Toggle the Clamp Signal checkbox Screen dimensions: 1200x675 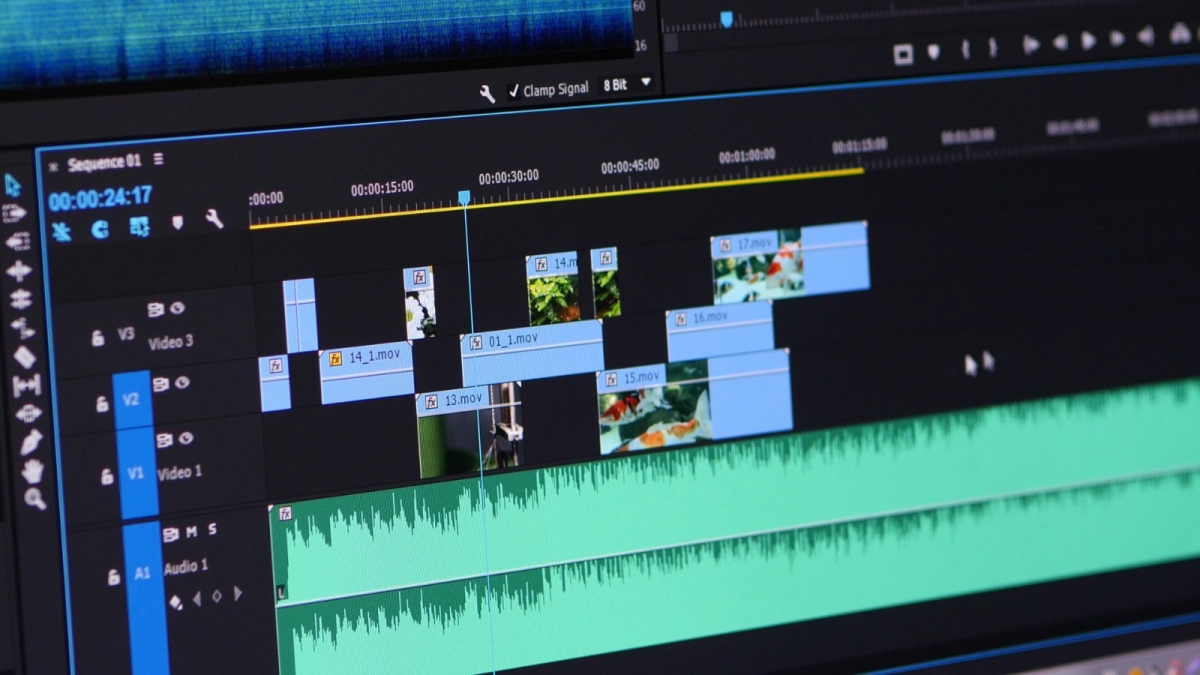[x=514, y=91]
